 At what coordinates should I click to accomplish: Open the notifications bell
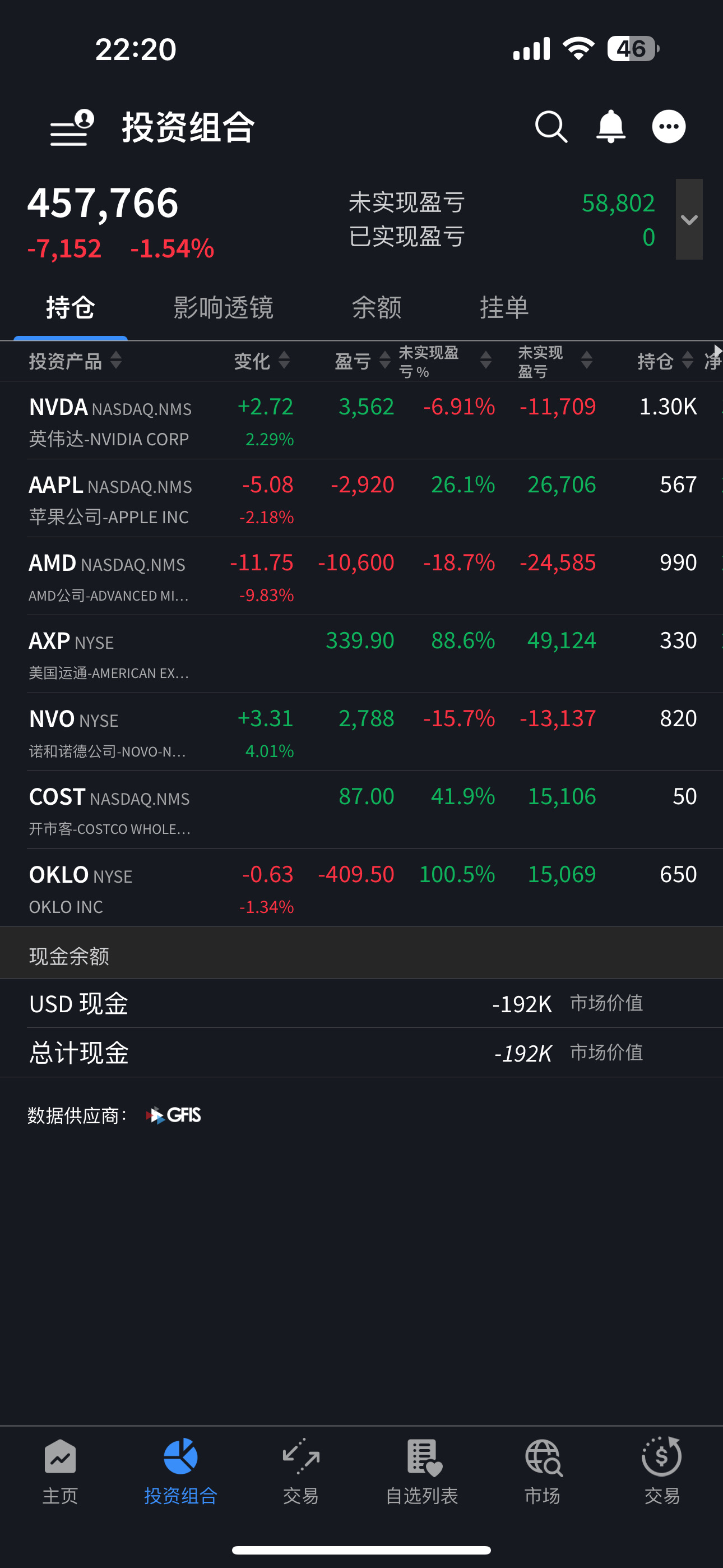610,127
